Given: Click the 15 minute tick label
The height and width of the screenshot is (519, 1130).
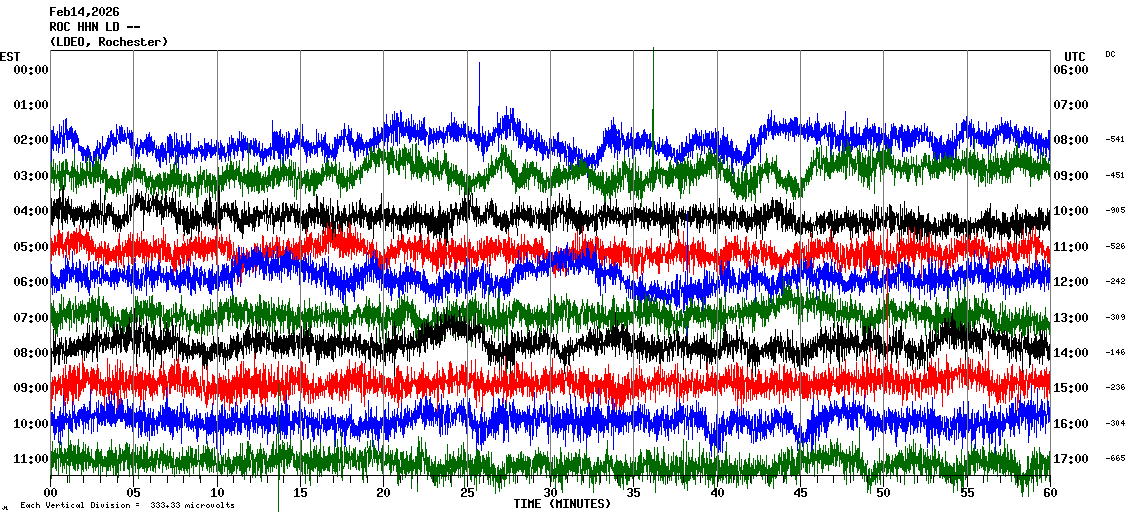Looking at the screenshot, I should tap(301, 493).
